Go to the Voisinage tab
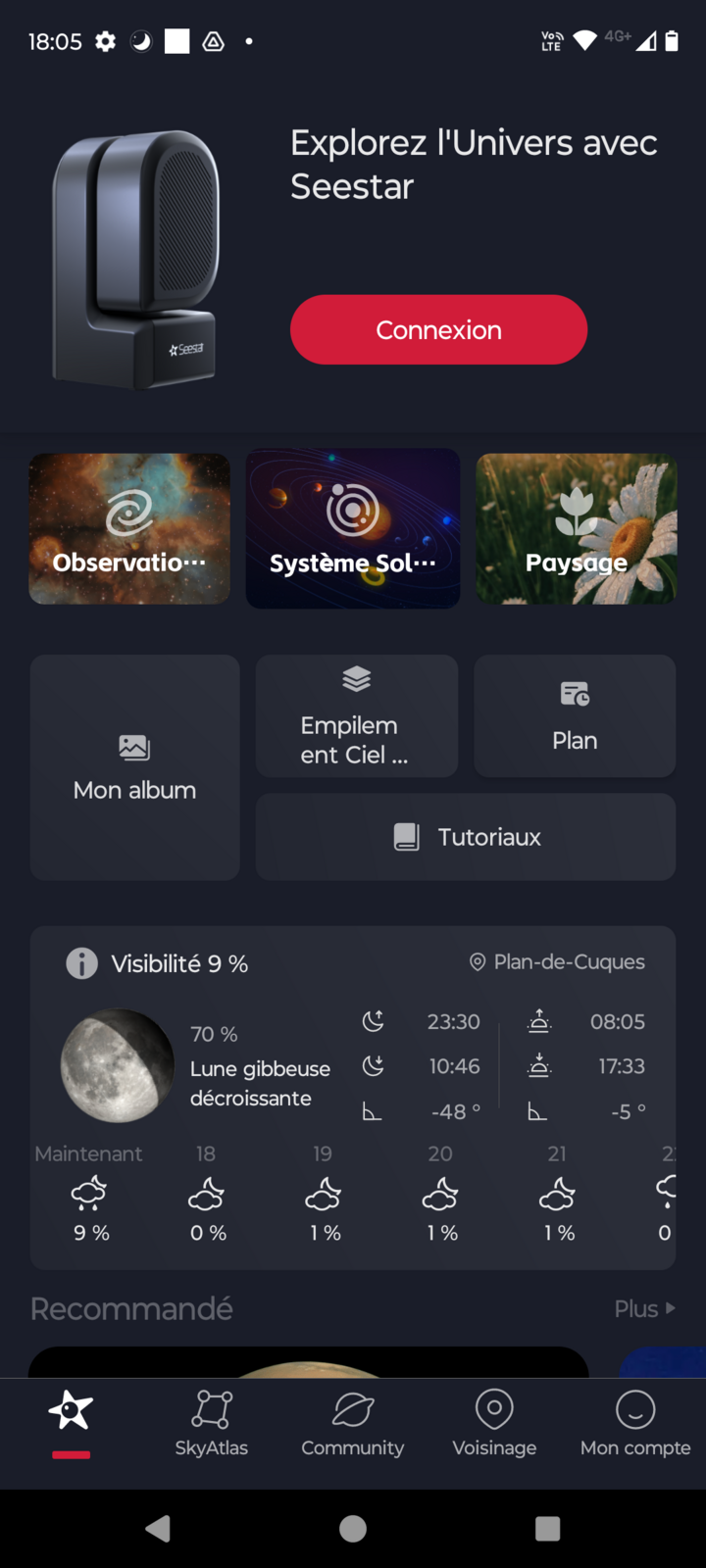This screenshot has width=706, height=1568. 494,1423
